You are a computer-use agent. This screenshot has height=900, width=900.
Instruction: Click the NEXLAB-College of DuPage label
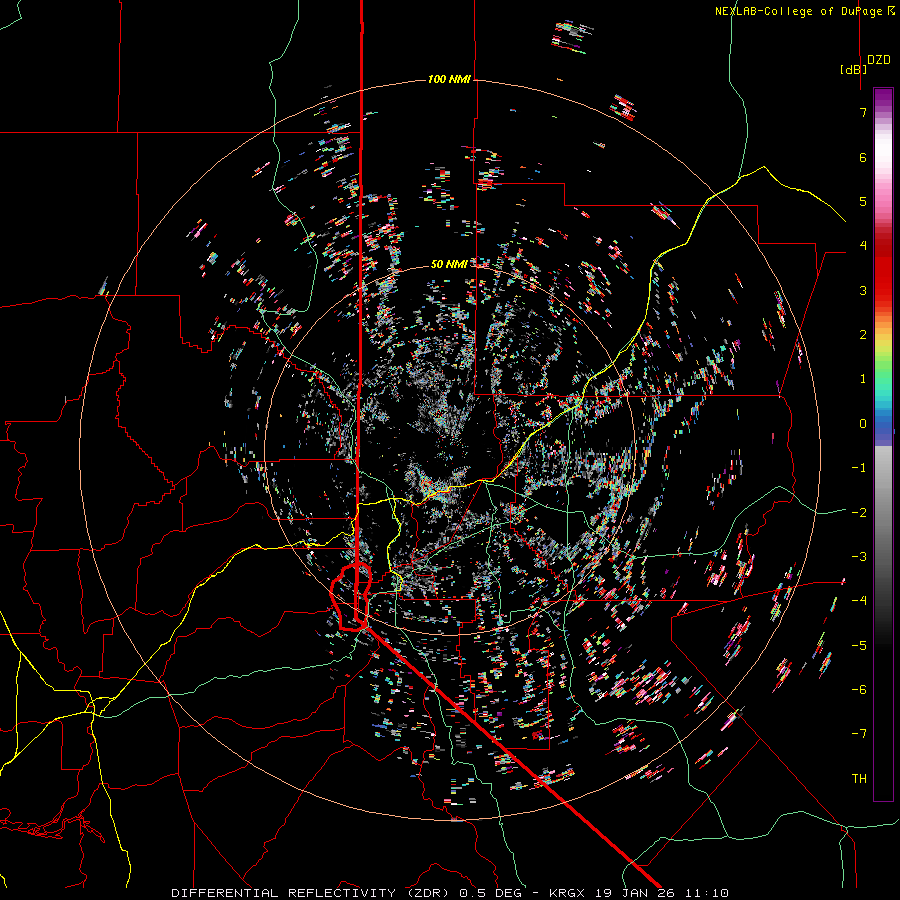point(804,11)
